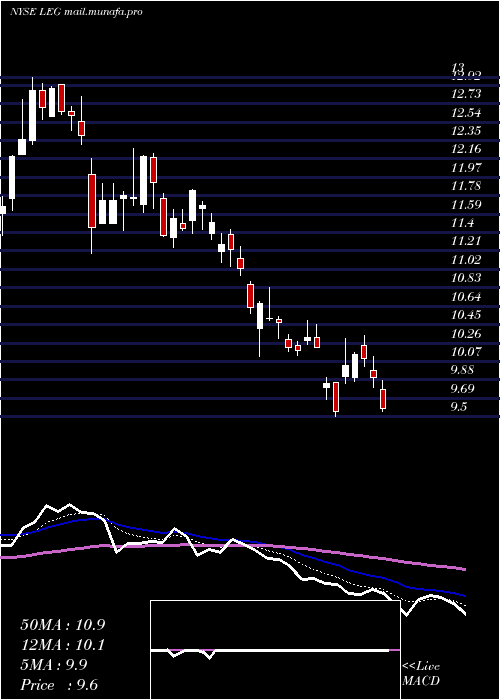Click the '<<Live MACD' label
The image size is (500, 700).
421,674
